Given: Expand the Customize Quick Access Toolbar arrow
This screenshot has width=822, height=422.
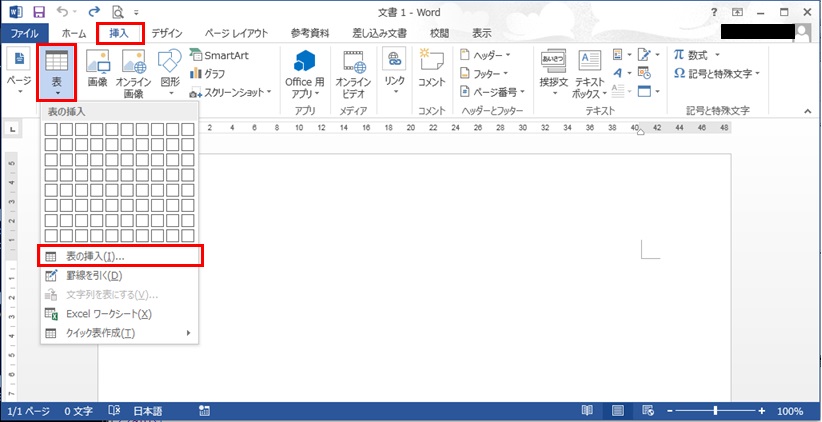Looking at the screenshot, I should (136, 13).
